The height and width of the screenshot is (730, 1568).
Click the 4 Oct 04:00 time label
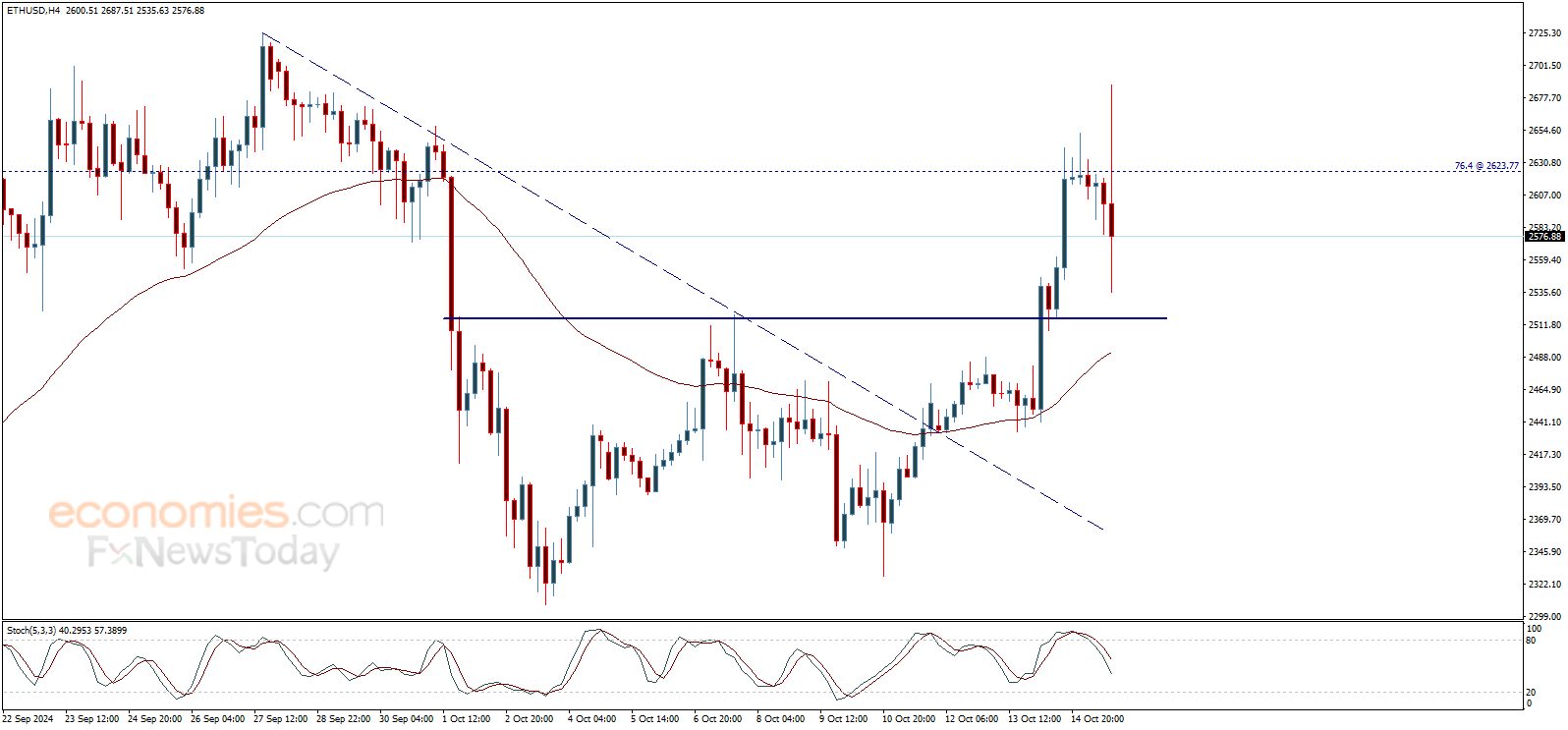point(591,719)
